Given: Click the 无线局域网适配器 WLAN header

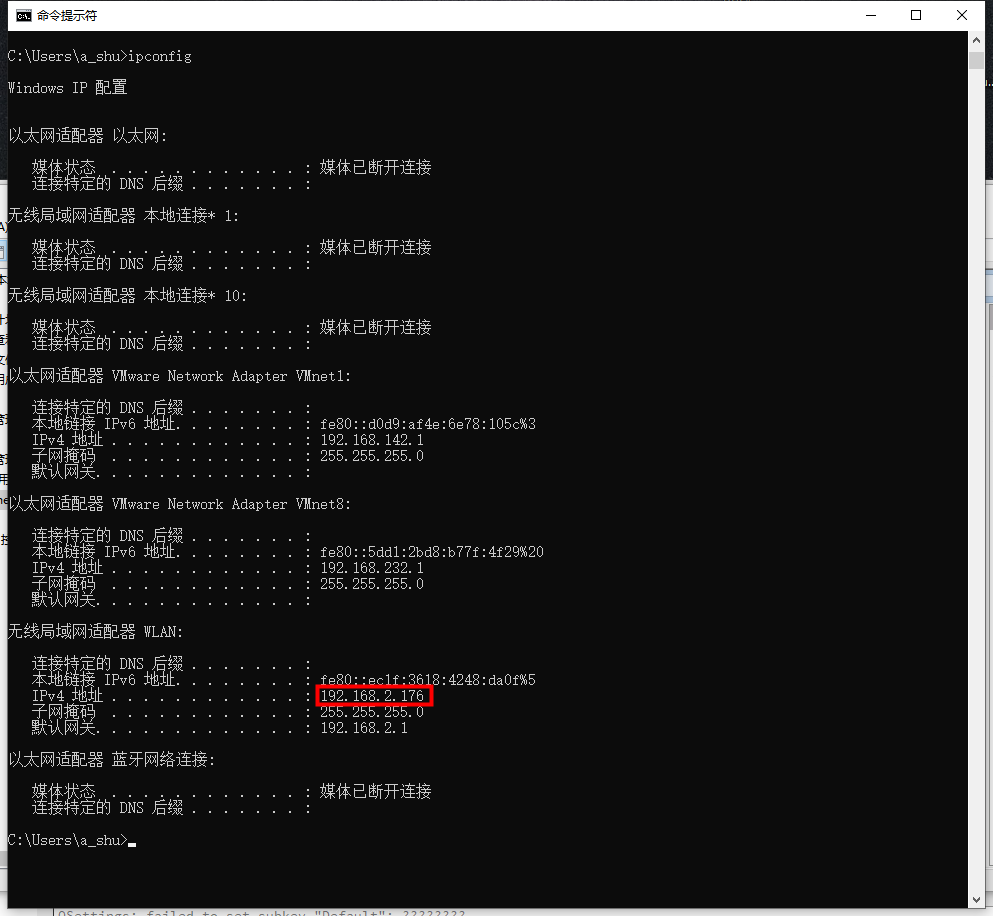Looking at the screenshot, I should coord(96,632).
